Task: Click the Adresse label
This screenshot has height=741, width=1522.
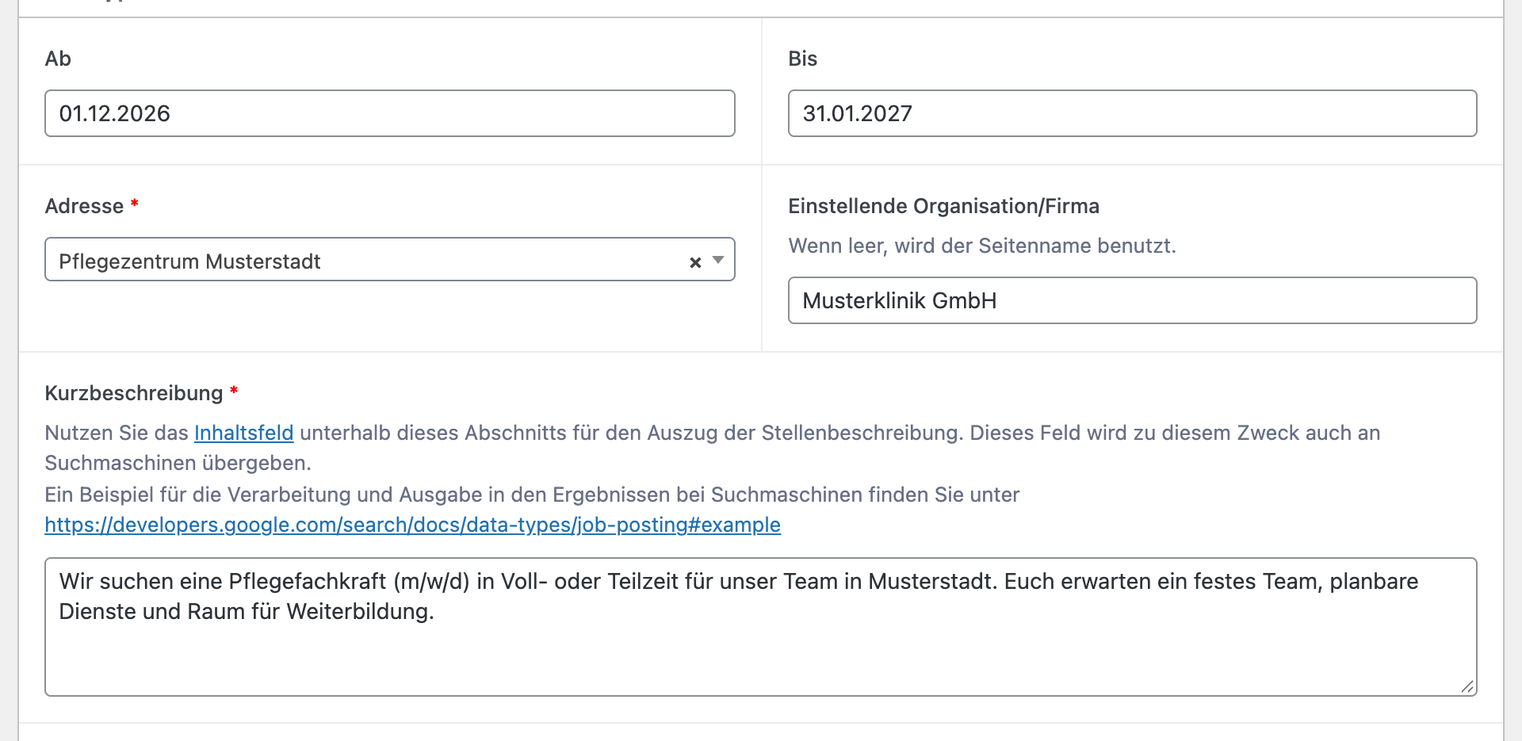Action: [x=84, y=206]
